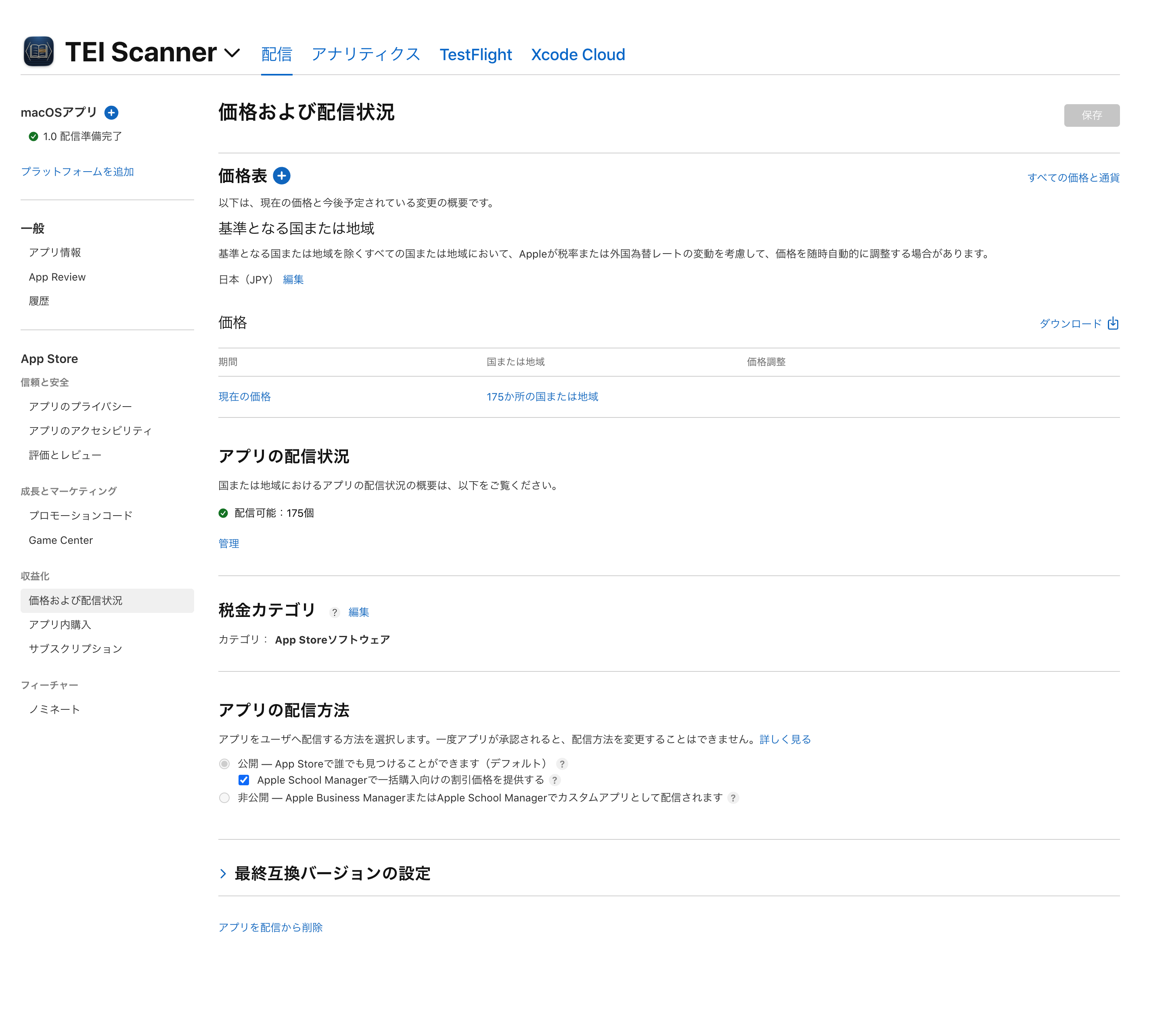Click プラットフォームを追加 link

(77, 172)
